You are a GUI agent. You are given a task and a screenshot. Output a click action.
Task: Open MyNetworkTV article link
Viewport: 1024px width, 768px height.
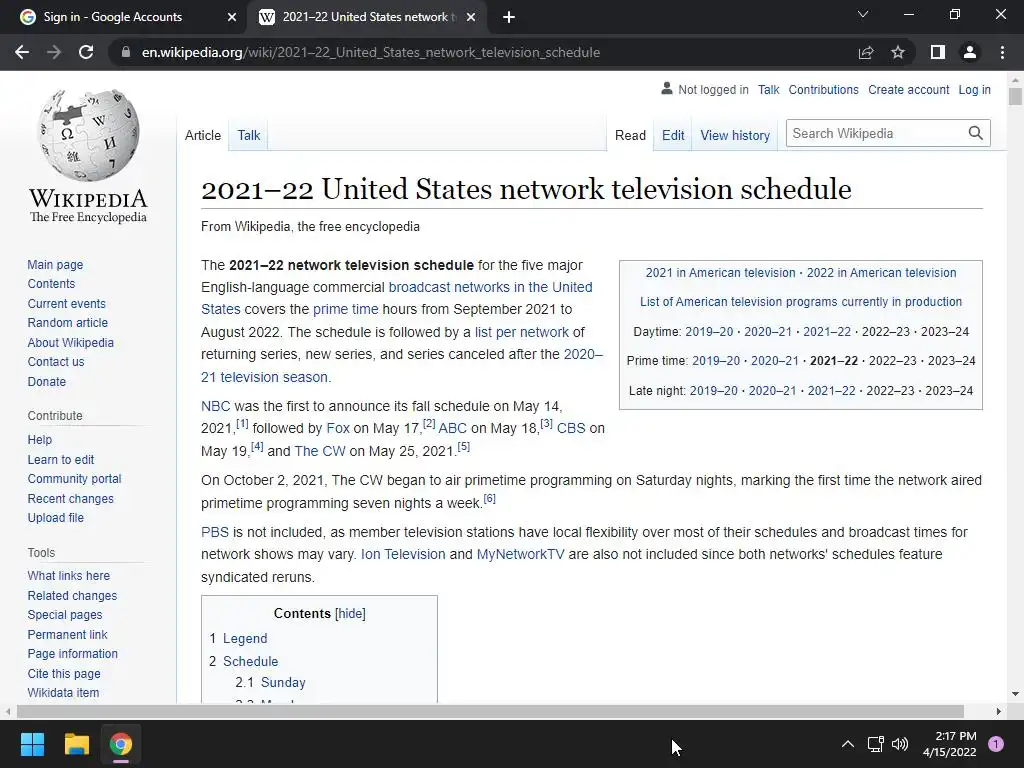(x=520, y=554)
